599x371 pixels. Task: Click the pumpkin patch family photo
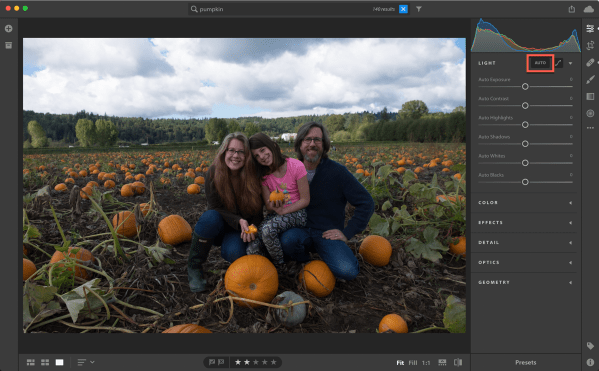point(244,185)
